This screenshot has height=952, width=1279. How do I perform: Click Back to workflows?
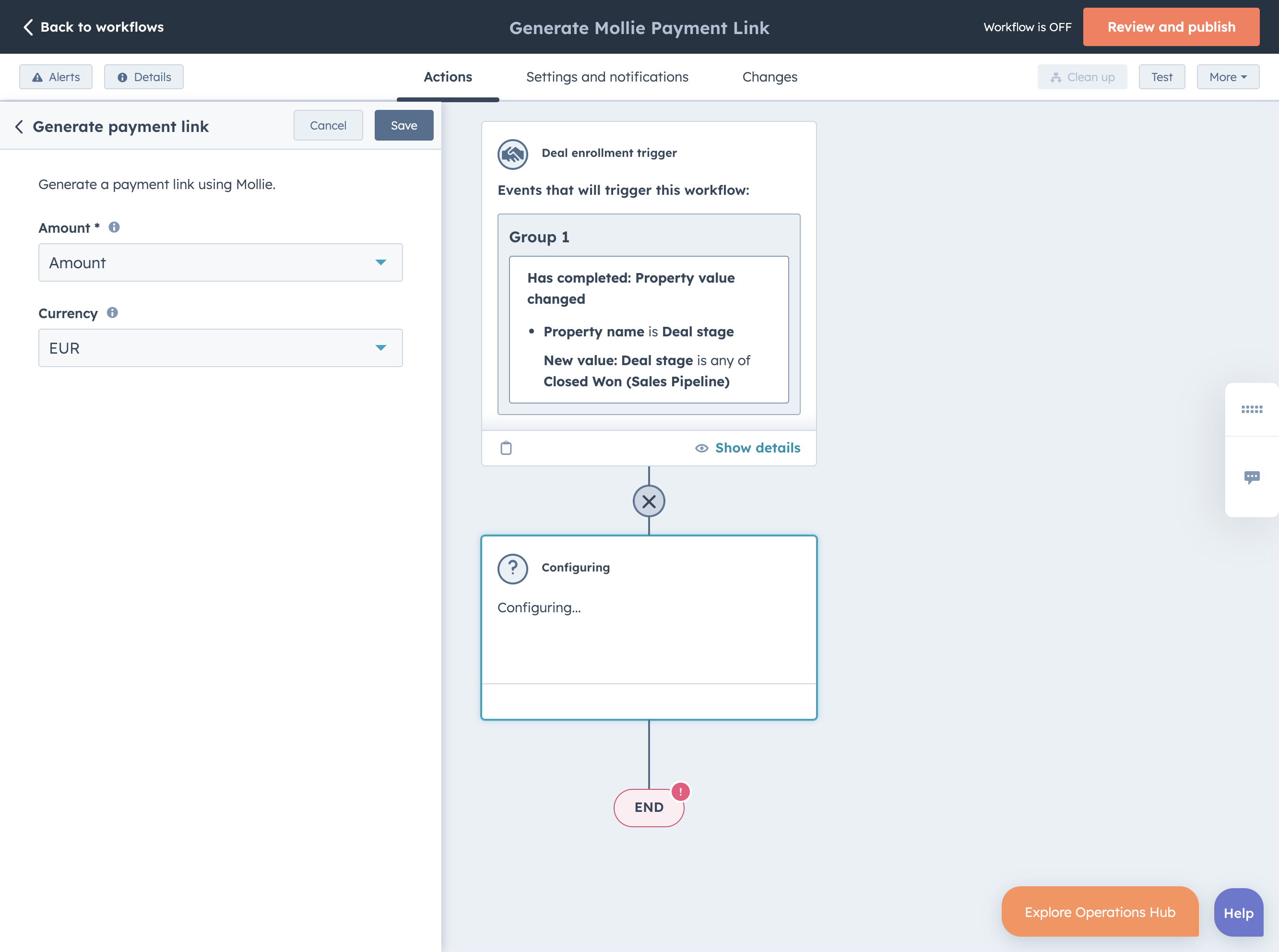[x=94, y=27]
